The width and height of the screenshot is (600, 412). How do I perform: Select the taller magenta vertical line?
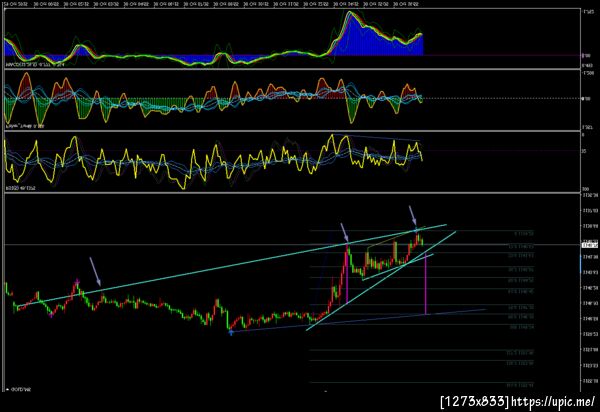[x=426, y=284]
